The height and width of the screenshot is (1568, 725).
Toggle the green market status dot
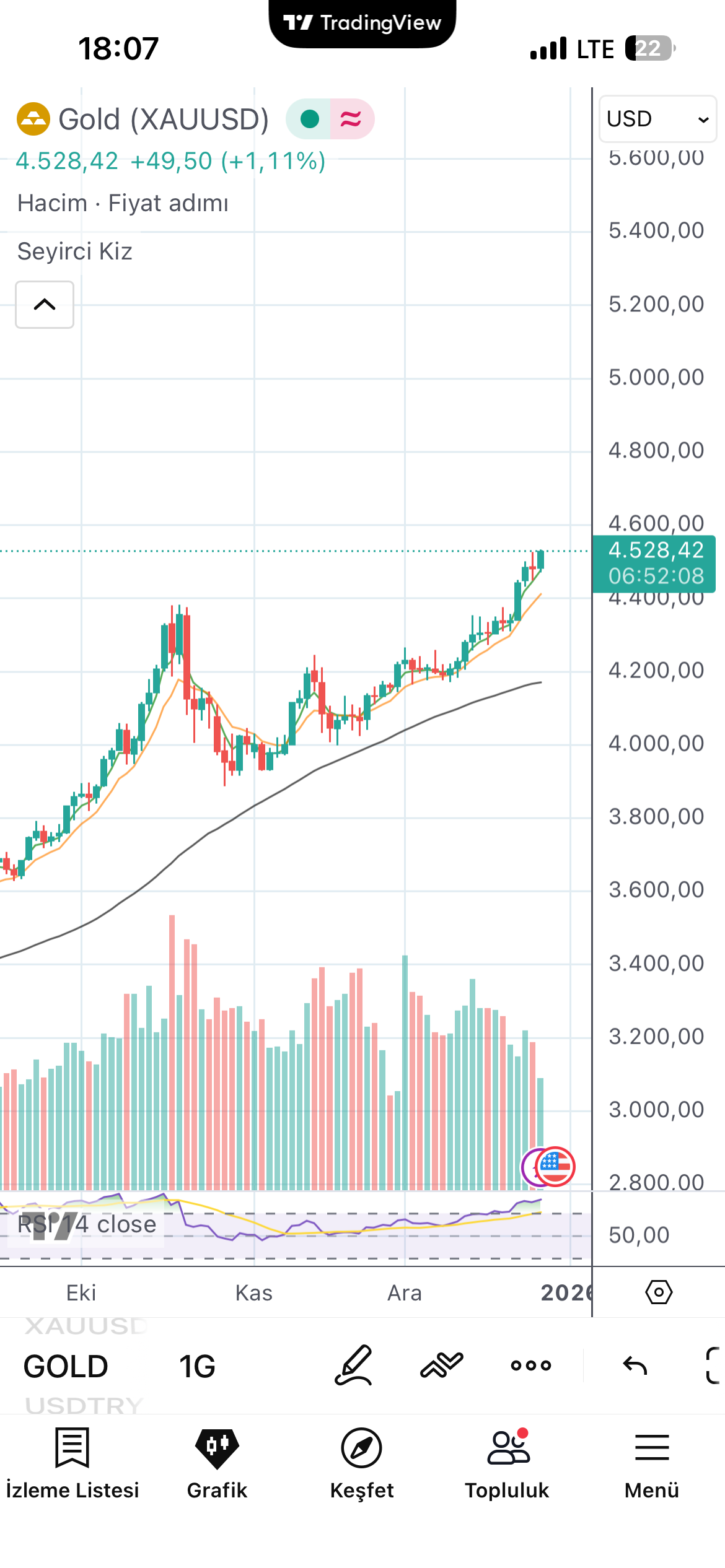pyautogui.click(x=309, y=118)
